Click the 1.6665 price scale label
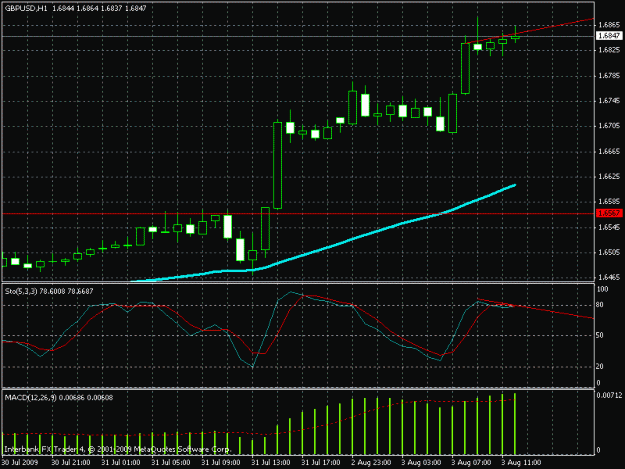 pos(609,151)
